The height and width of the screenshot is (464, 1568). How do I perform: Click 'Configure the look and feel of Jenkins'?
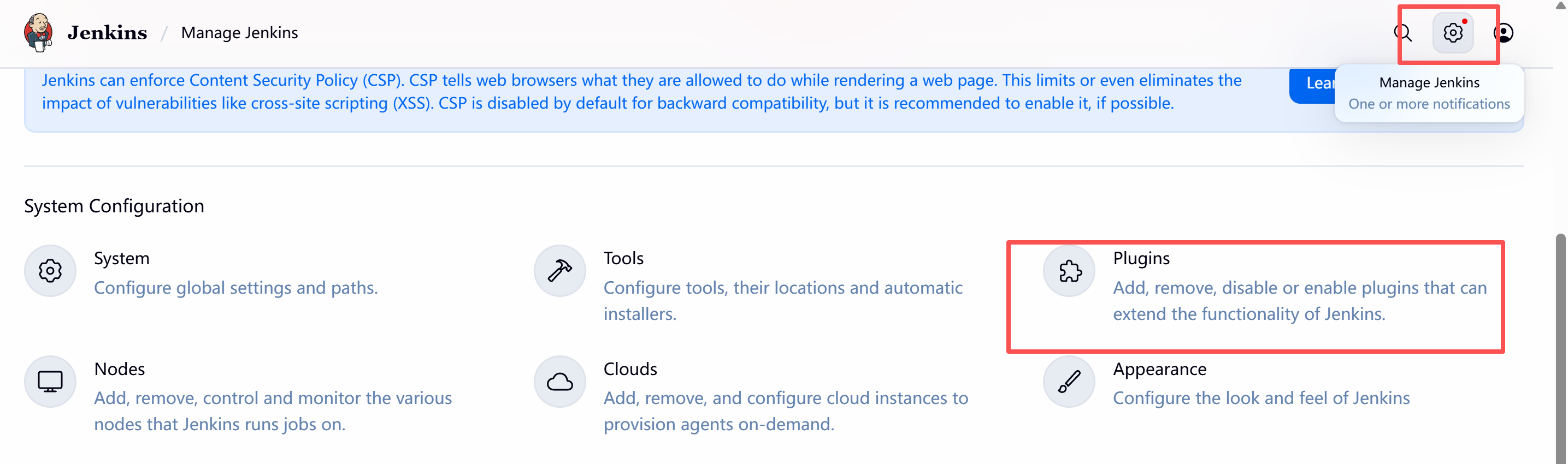click(1261, 398)
